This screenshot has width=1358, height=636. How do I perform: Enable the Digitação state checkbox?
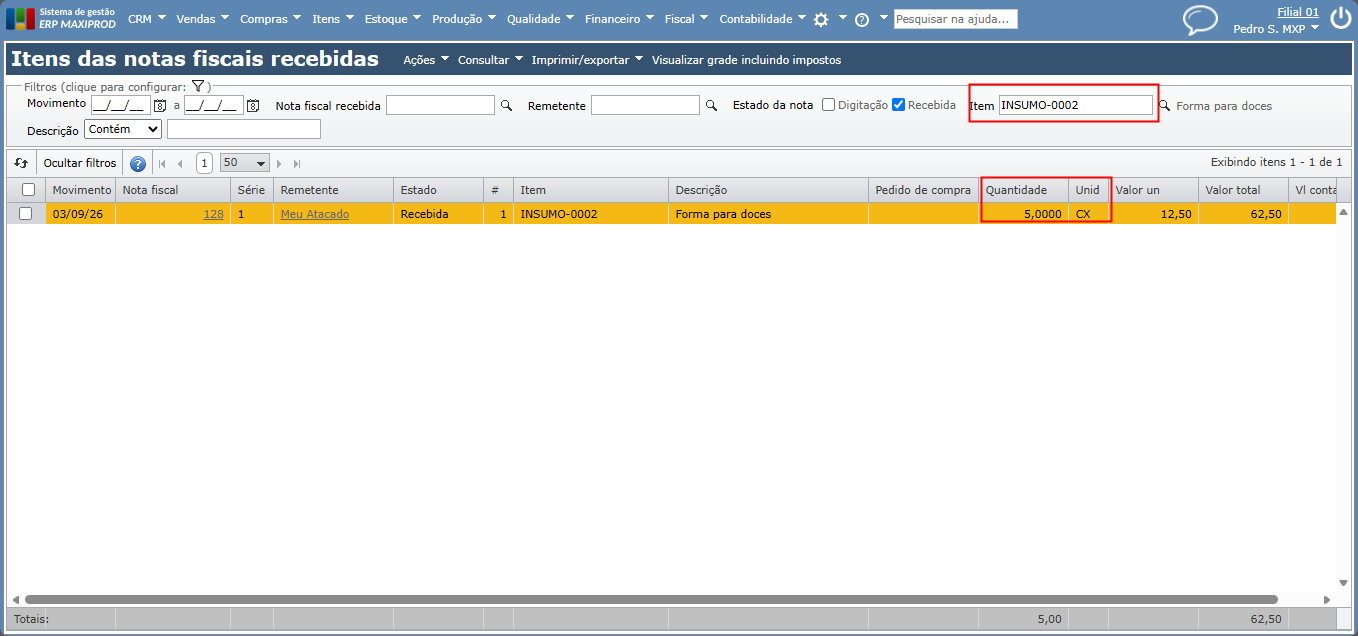click(828, 105)
